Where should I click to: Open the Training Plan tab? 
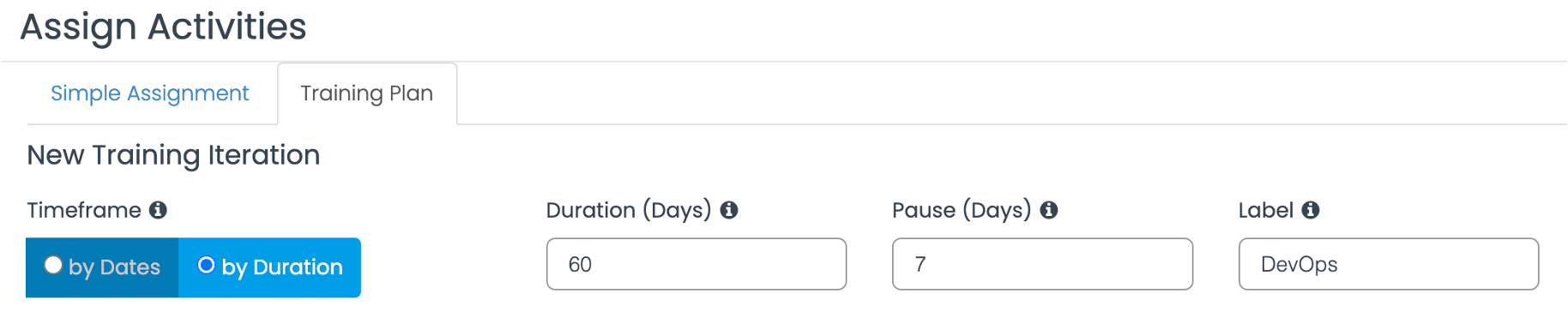click(367, 93)
